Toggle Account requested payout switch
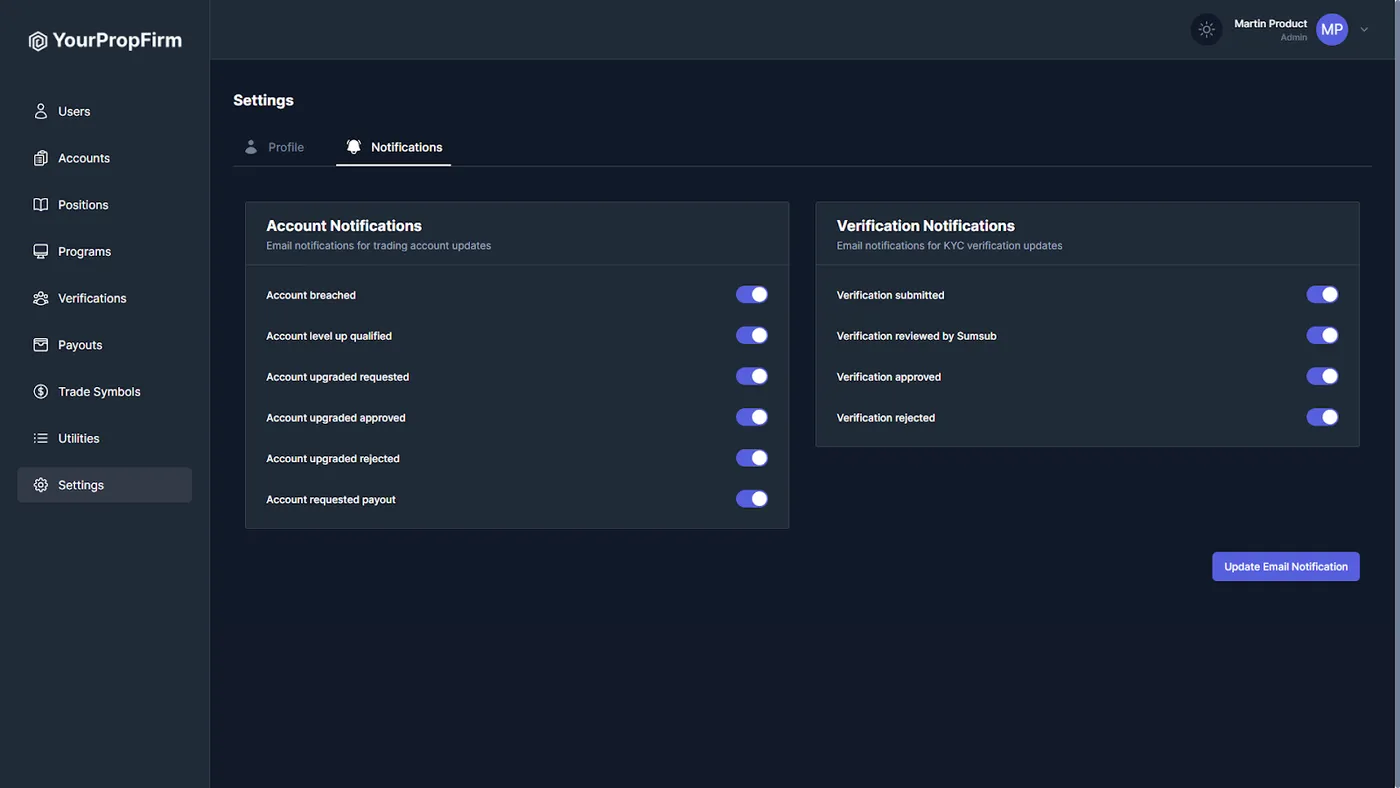Viewport: 1400px width, 788px height. point(752,499)
